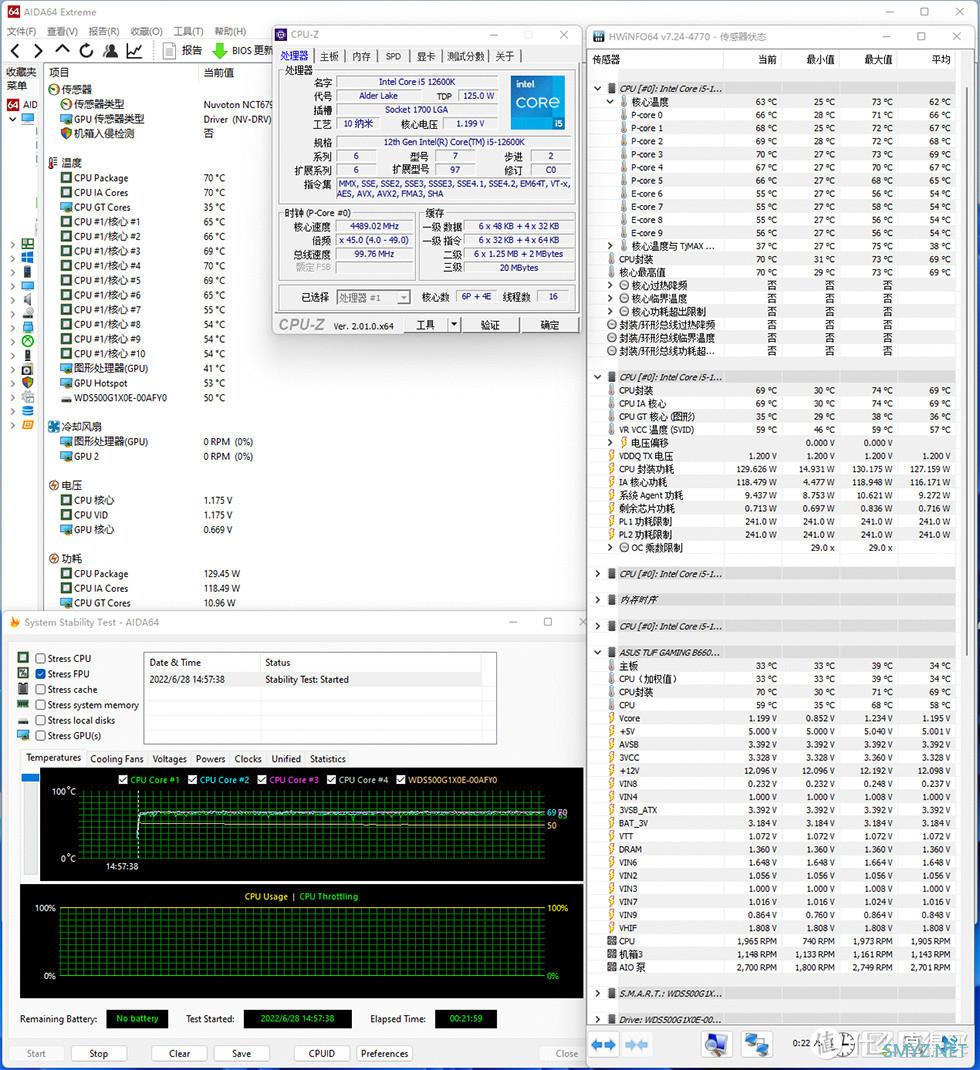Click the 冷却风扇 fan section icon
Screen dimensions: 980x1070
54,426
